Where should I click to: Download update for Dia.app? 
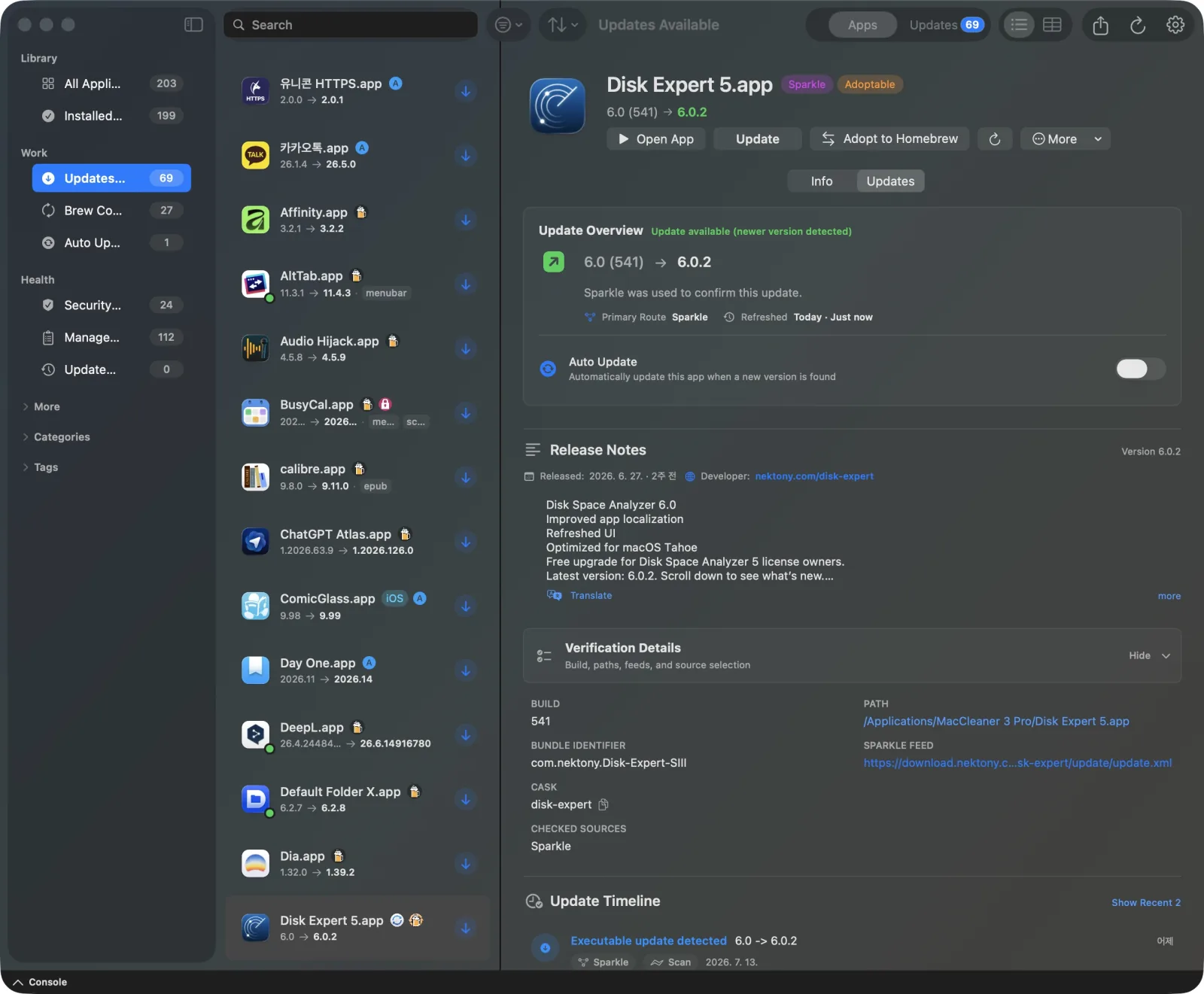tap(466, 863)
